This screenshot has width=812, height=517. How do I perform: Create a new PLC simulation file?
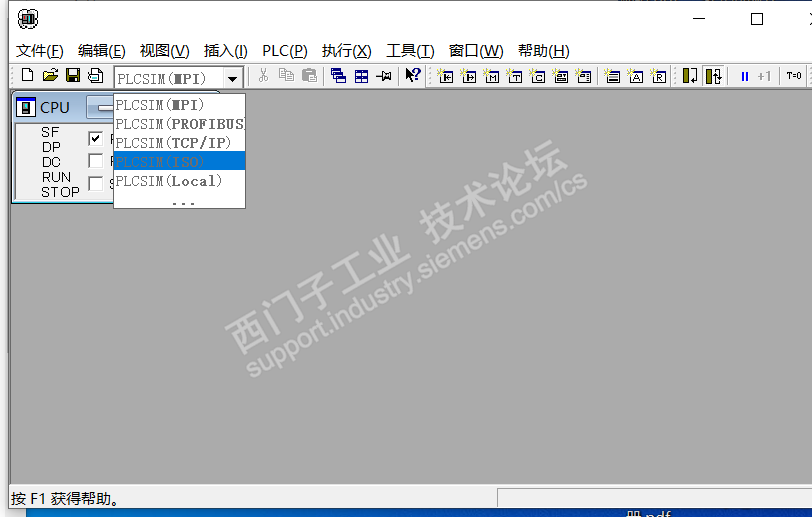(x=27, y=76)
